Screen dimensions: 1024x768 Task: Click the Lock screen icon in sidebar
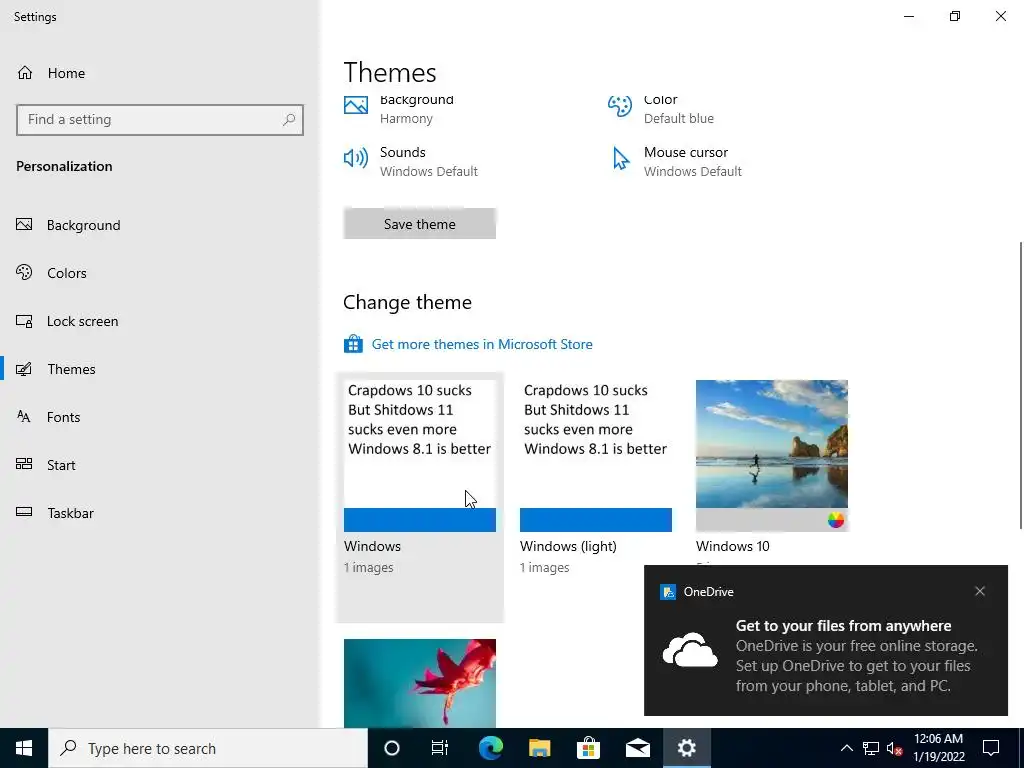(24, 321)
